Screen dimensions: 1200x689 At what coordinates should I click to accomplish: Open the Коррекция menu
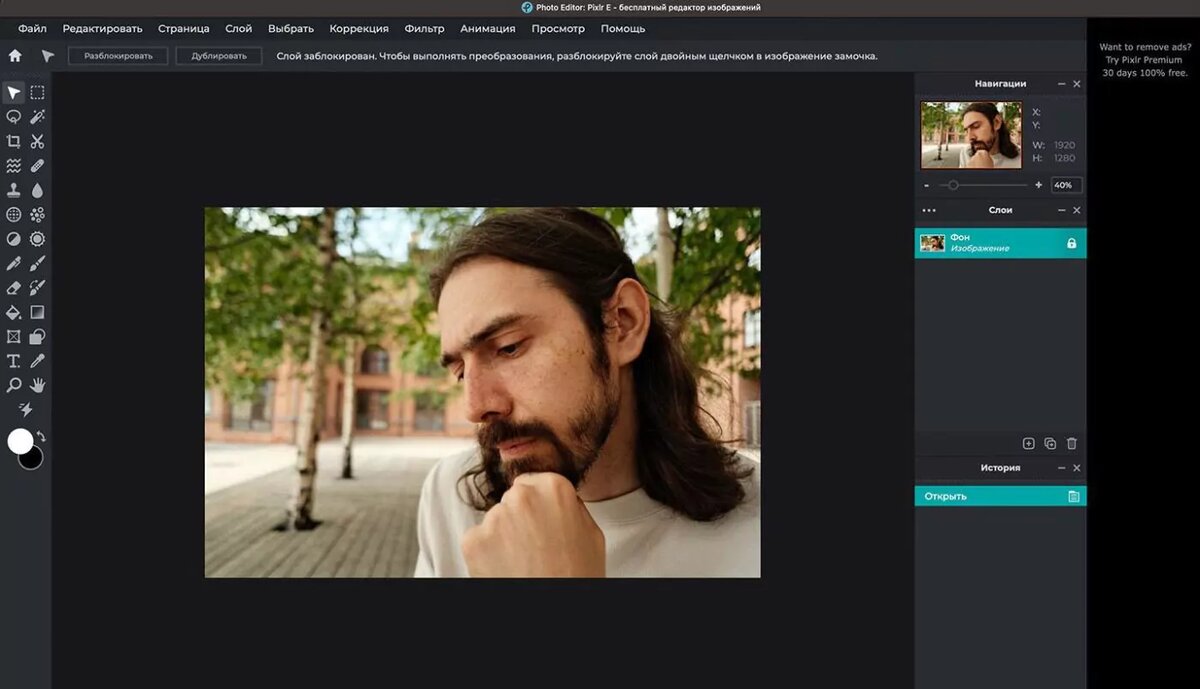[359, 29]
